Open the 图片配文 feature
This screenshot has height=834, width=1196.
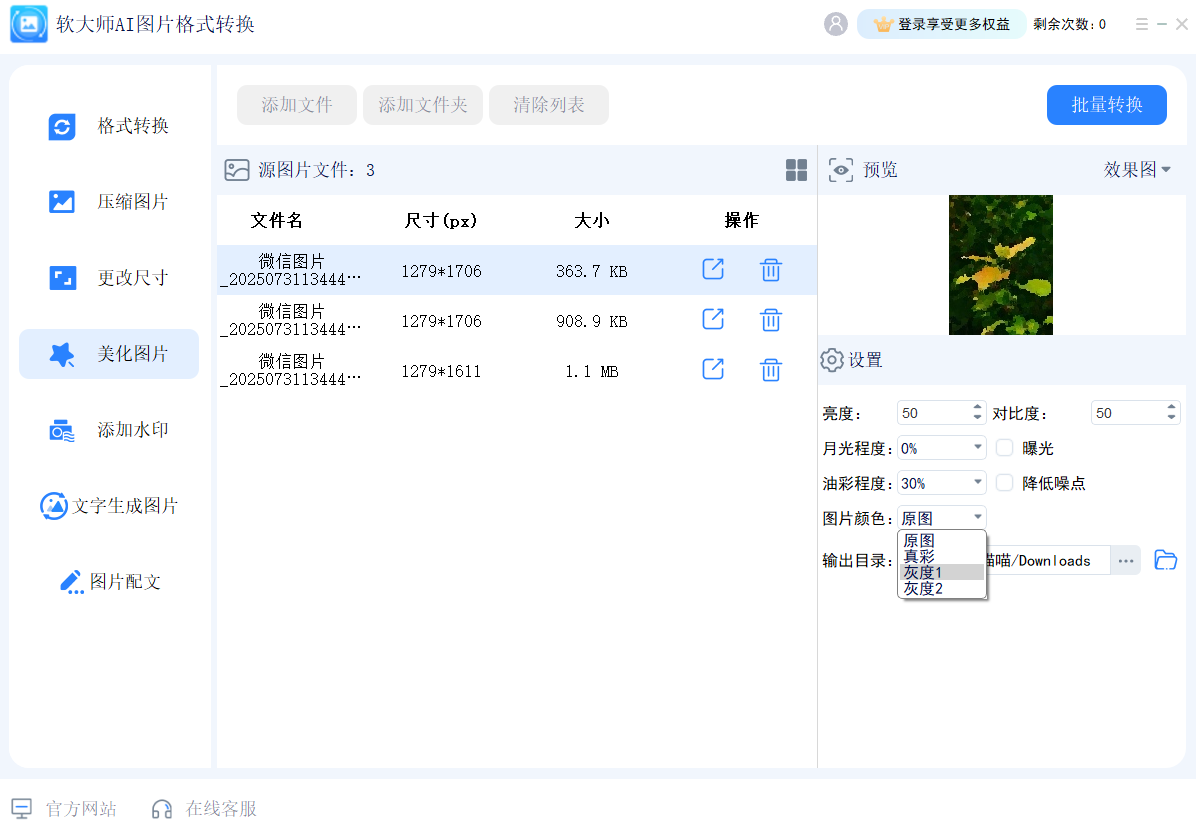coord(108,581)
